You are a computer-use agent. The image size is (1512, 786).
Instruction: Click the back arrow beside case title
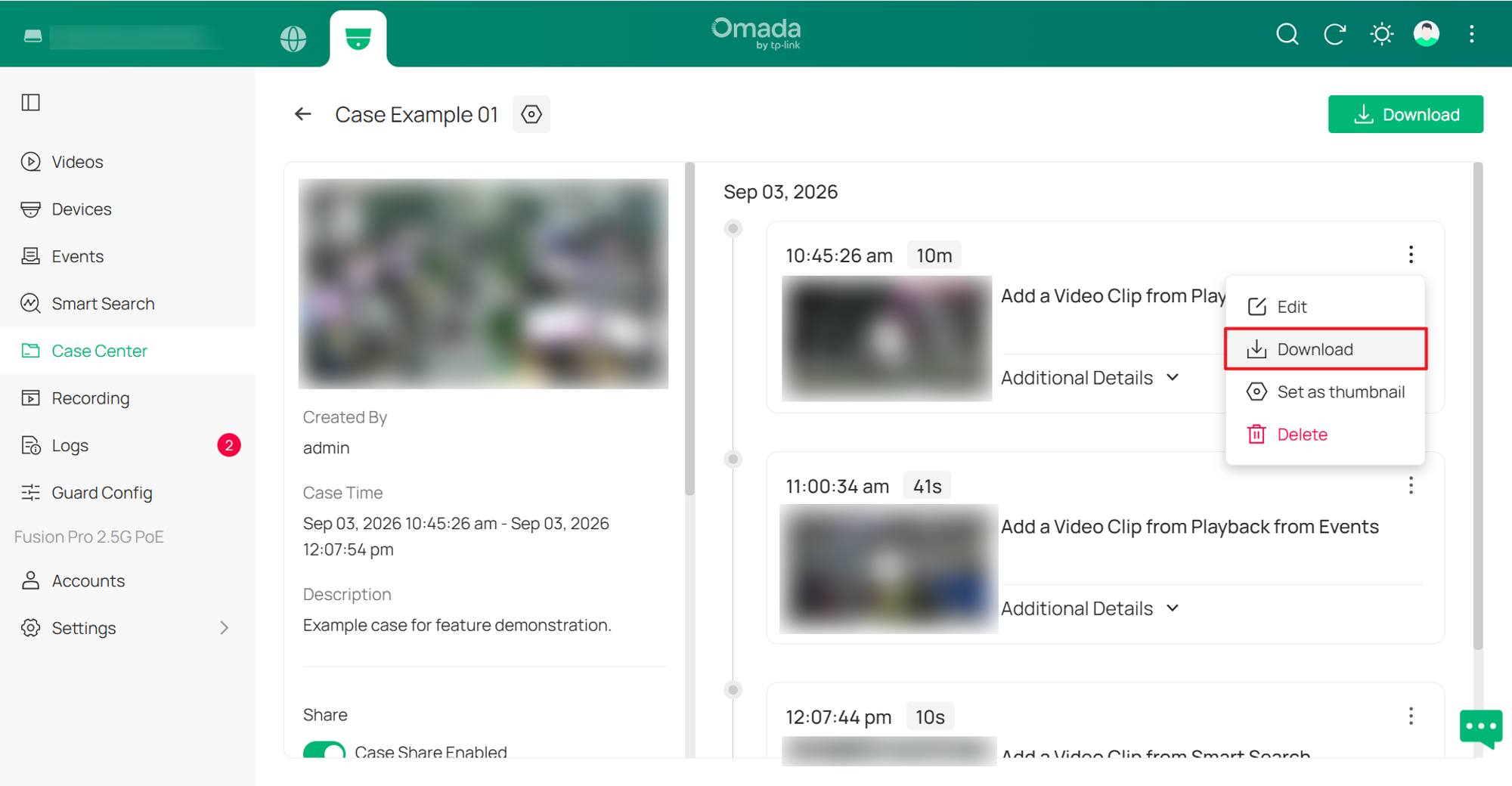click(303, 114)
